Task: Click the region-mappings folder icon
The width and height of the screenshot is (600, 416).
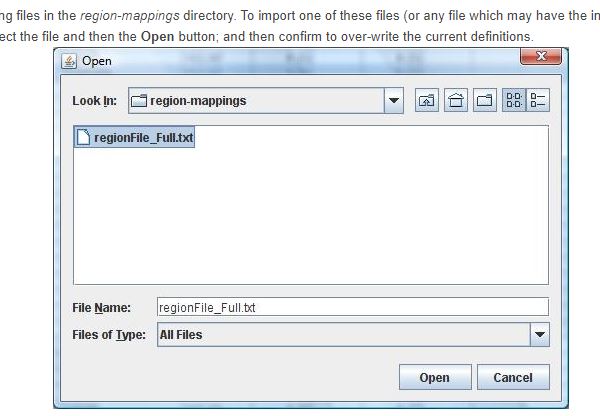Action: click(139, 101)
